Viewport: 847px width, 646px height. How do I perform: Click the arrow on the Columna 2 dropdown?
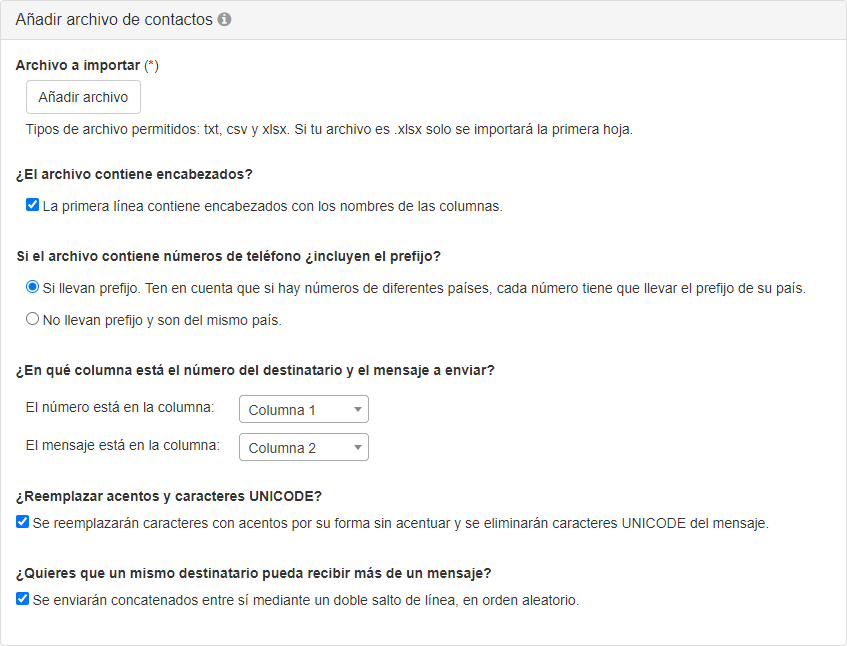click(357, 448)
